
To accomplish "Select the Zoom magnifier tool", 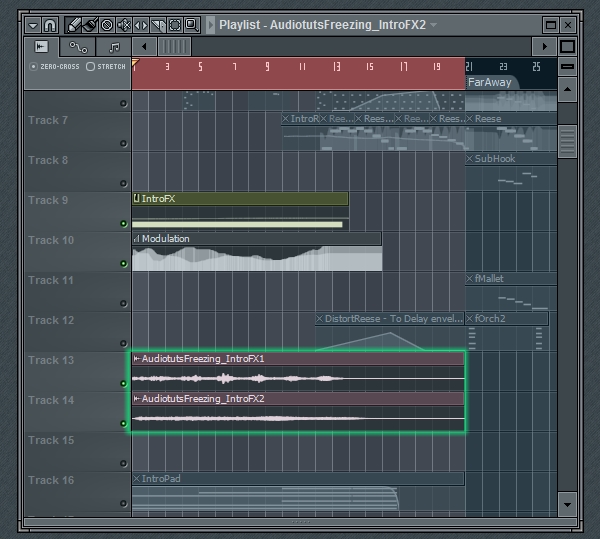I will click(191, 26).
